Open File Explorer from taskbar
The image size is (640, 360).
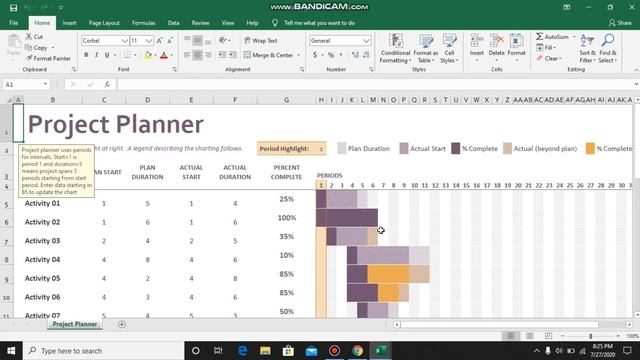point(265,351)
